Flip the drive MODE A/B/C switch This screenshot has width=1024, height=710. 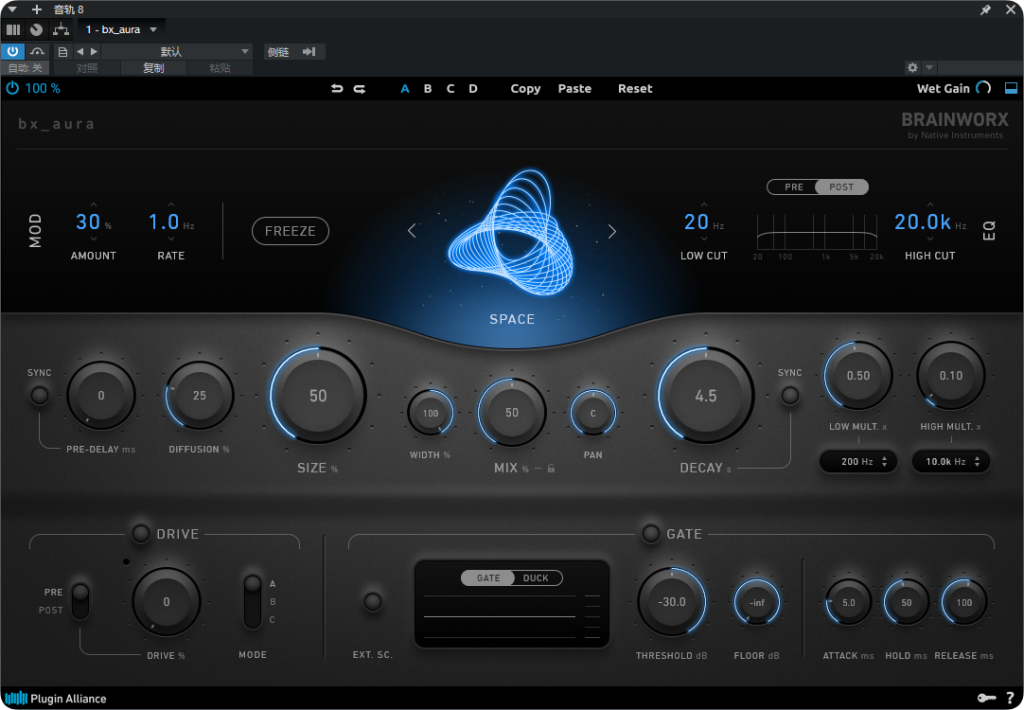click(x=252, y=602)
